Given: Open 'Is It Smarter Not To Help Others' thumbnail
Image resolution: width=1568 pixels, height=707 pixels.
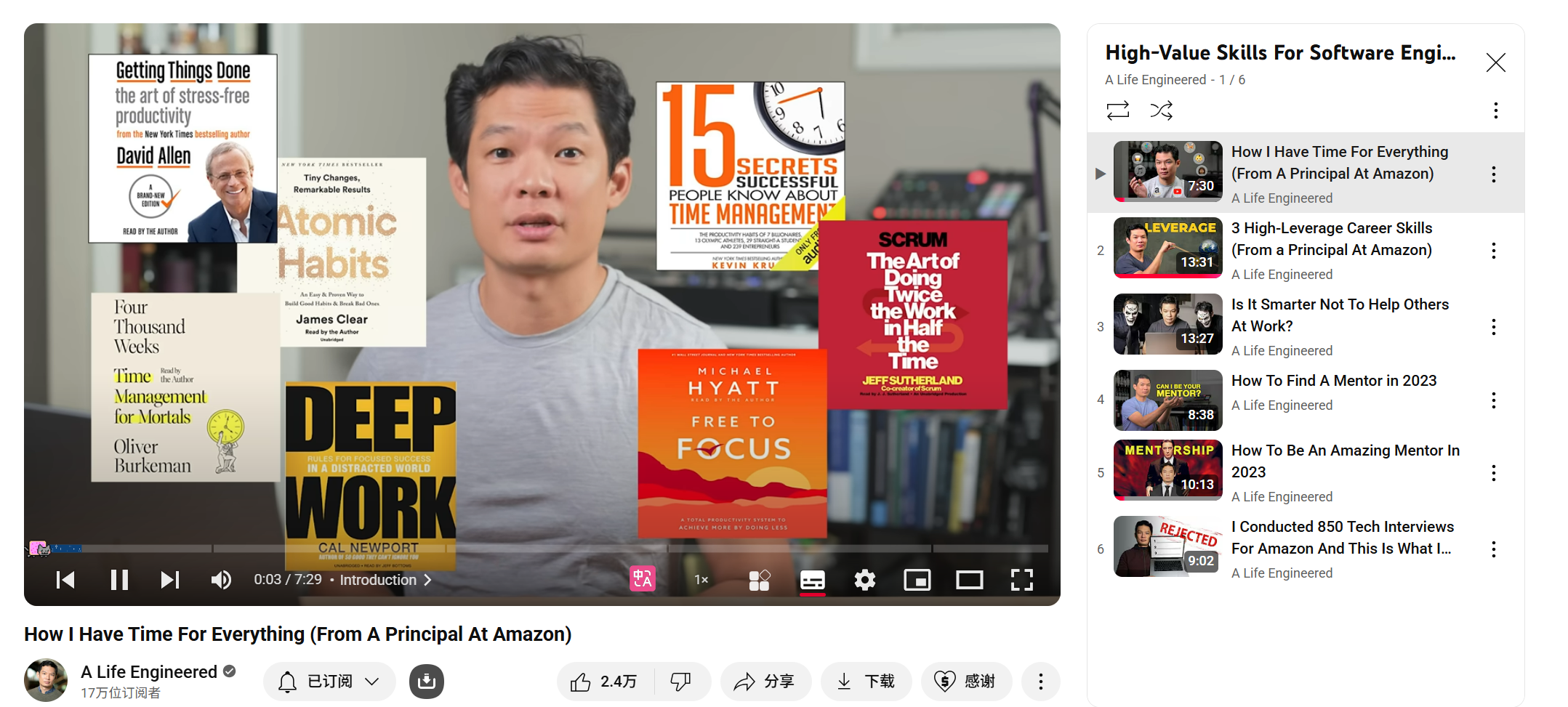Looking at the screenshot, I should (1168, 324).
